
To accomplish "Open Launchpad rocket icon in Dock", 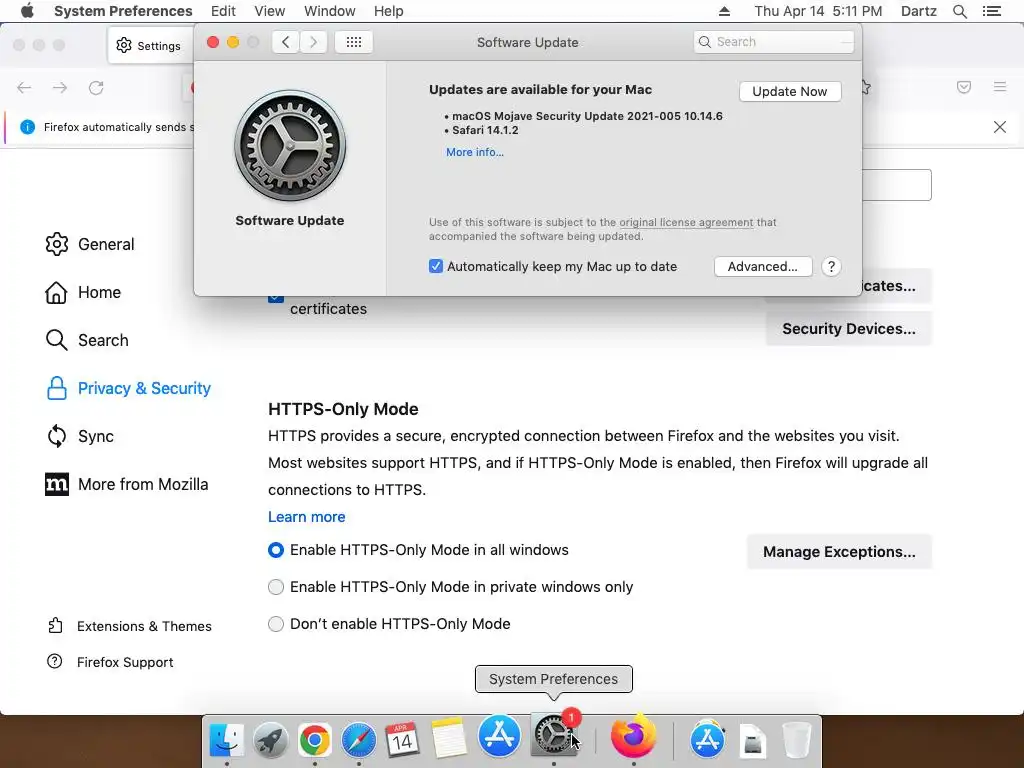I will tap(270, 739).
